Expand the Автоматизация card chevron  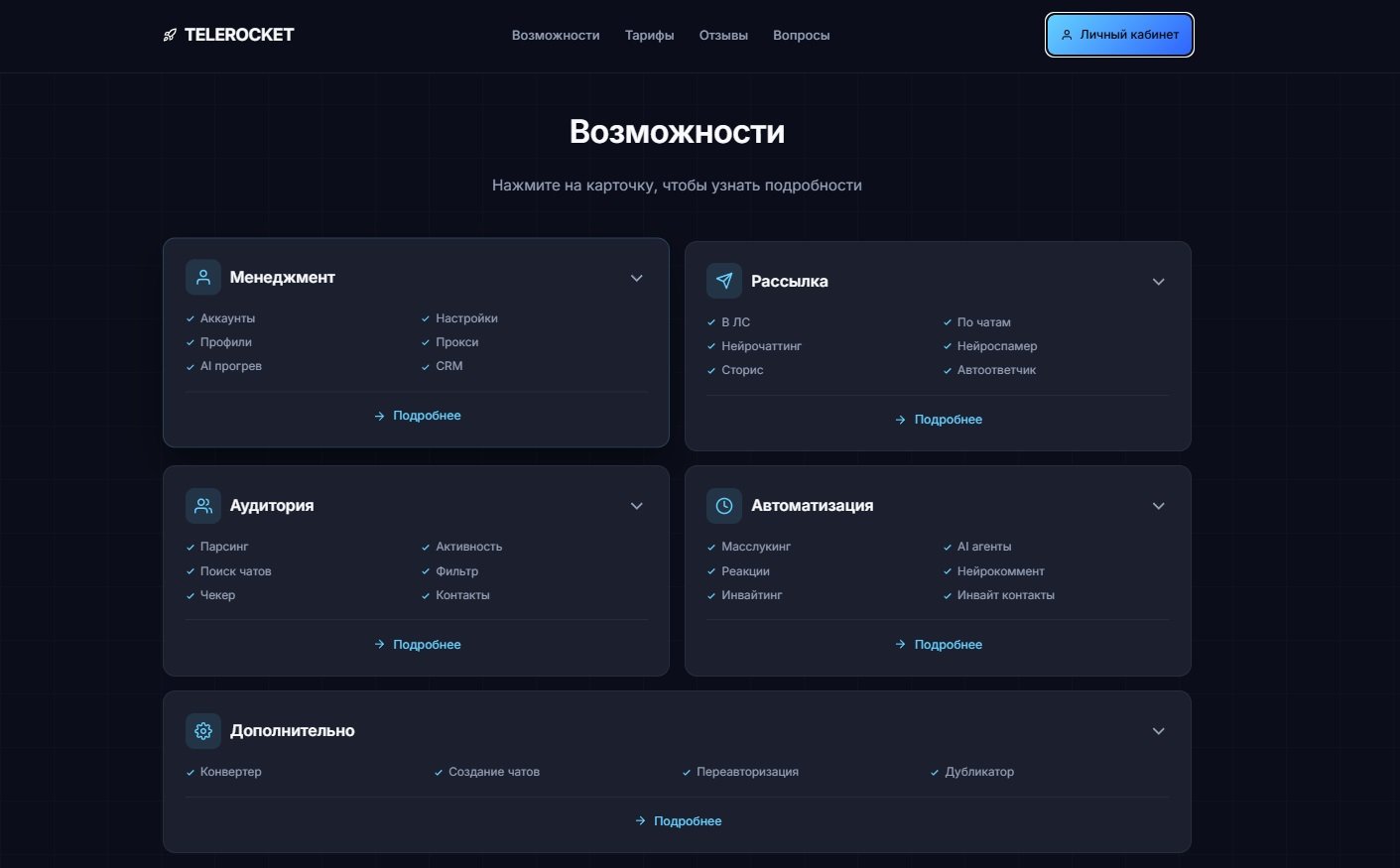(x=1158, y=506)
